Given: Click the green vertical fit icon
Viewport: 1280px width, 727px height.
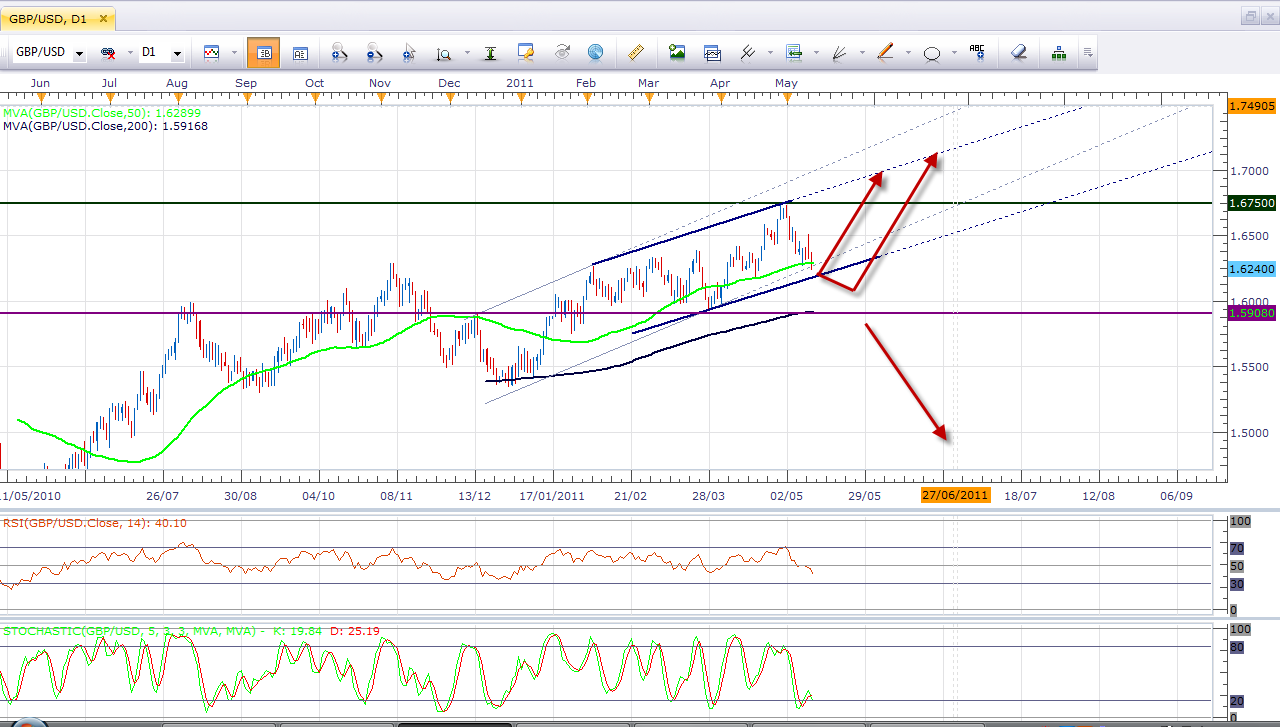Looking at the screenshot, I should tap(490, 53).
